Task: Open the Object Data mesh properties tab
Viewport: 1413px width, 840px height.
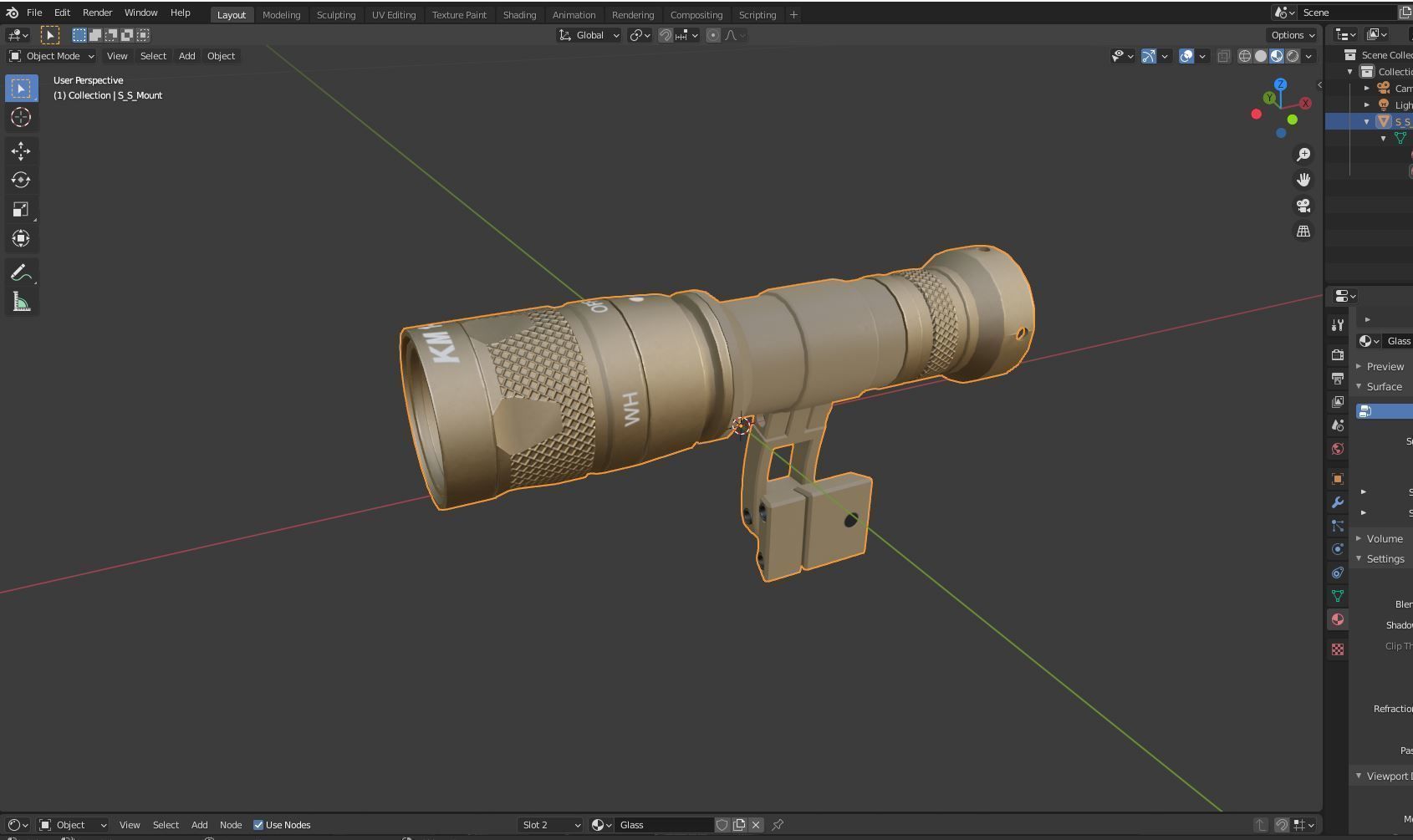Action: click(x=1338, y=596)
